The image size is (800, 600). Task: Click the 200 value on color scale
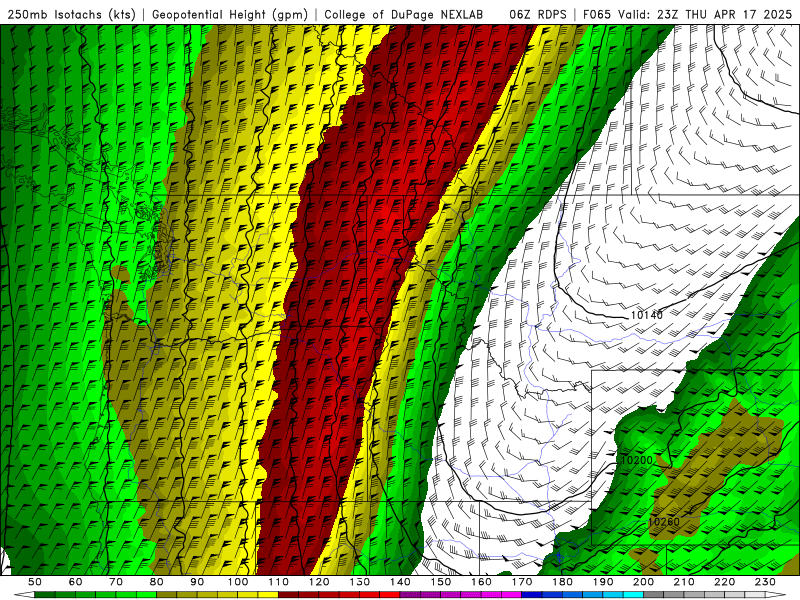(x=644, y=582)
